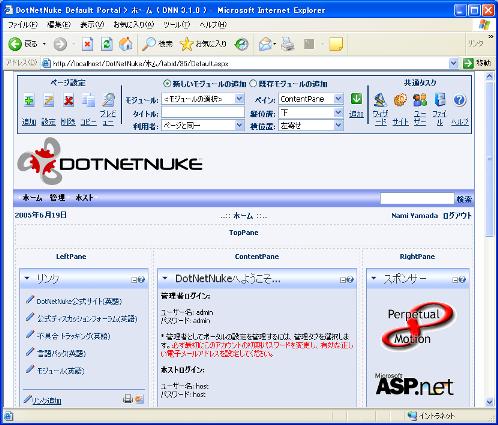Image resolution: width=498 pixels, height=425 pixels.
Task: Expand action menu arrow of リンク module
Action: click(27, 278)
